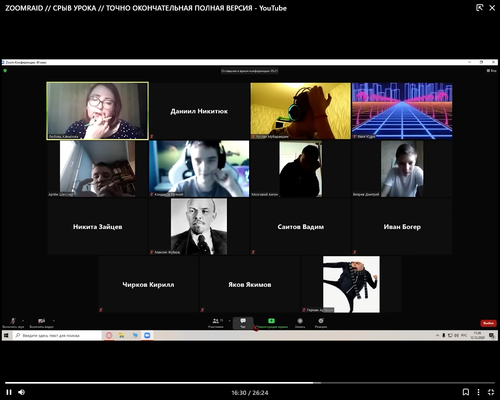
Task: Bookmark this video with the bookmark icon
Action: (x=466, y=392)
